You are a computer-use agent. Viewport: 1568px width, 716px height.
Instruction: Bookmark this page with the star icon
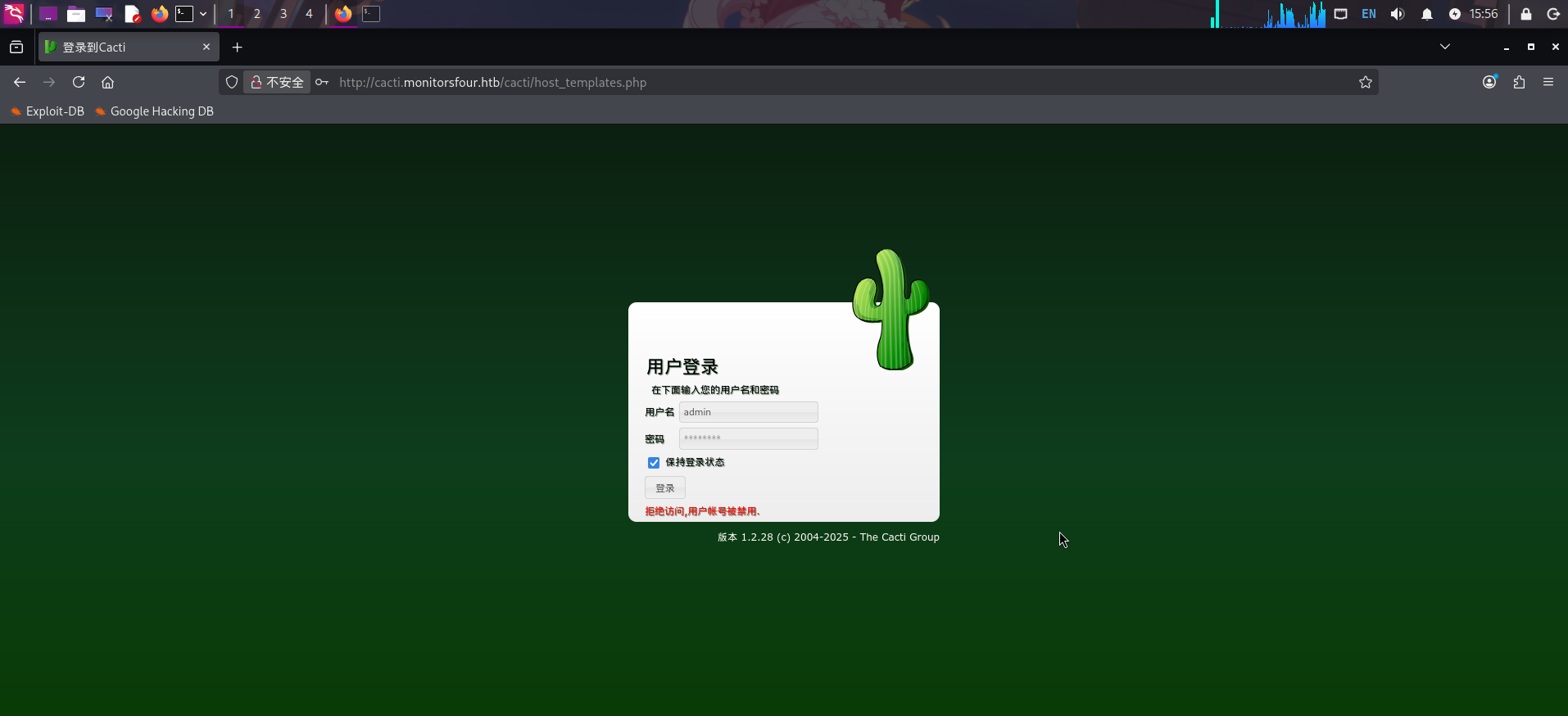click(x=1366, y=82)
